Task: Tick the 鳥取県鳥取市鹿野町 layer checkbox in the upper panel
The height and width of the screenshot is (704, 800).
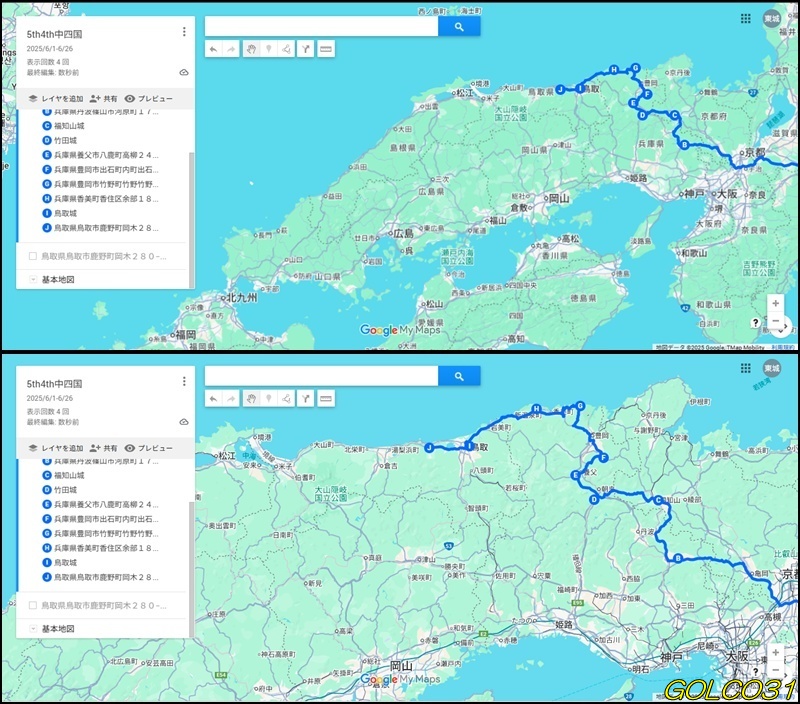Action: pos(33,256)
